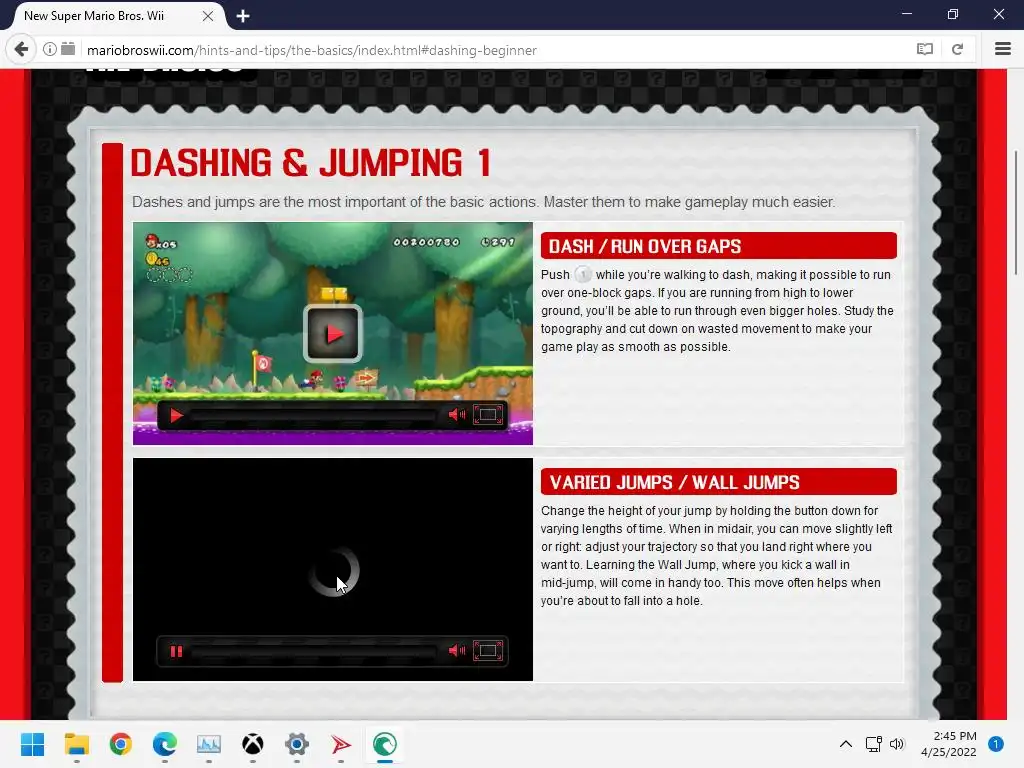Open a new tab with the plus button
Image resolution: width=1024 pixels, height=768 pixels.
pyautogui.click(x=243, y=16)
